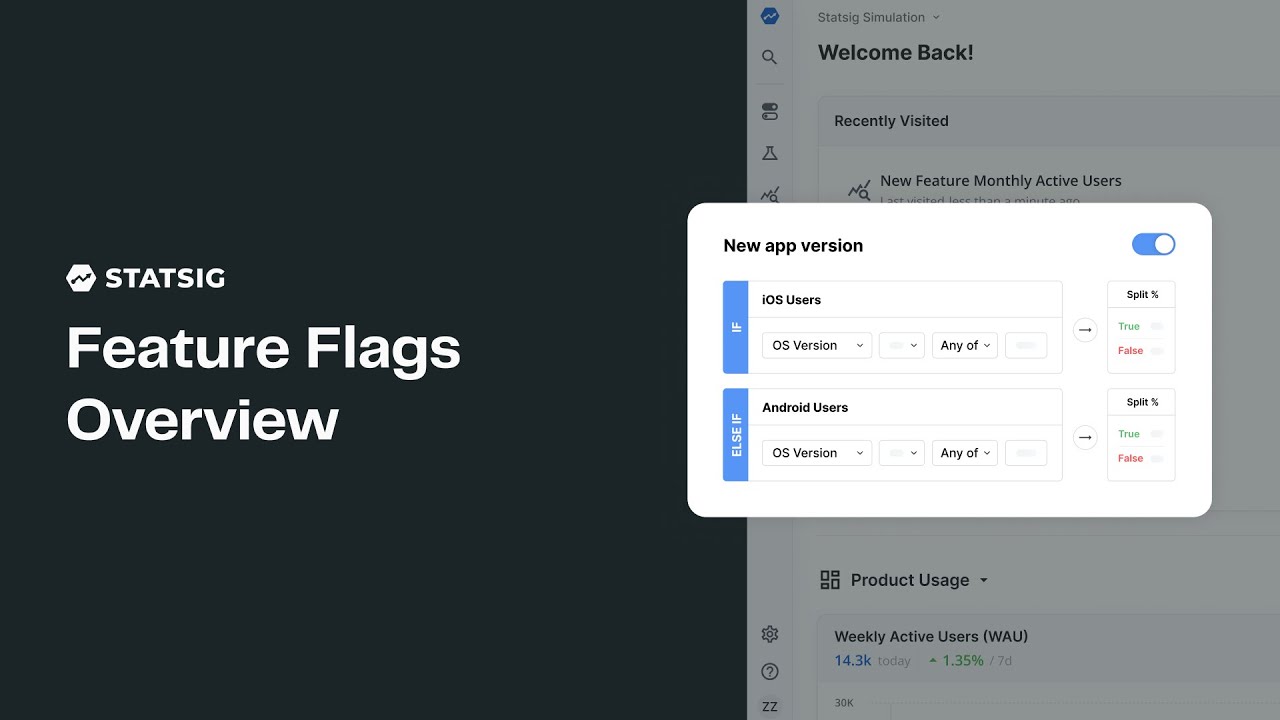The width and height of the screenshot is (1280, 720).
Task: Click the chart icon next to New Feature Monthly Active Users
Action: click(x=858, y=189)
